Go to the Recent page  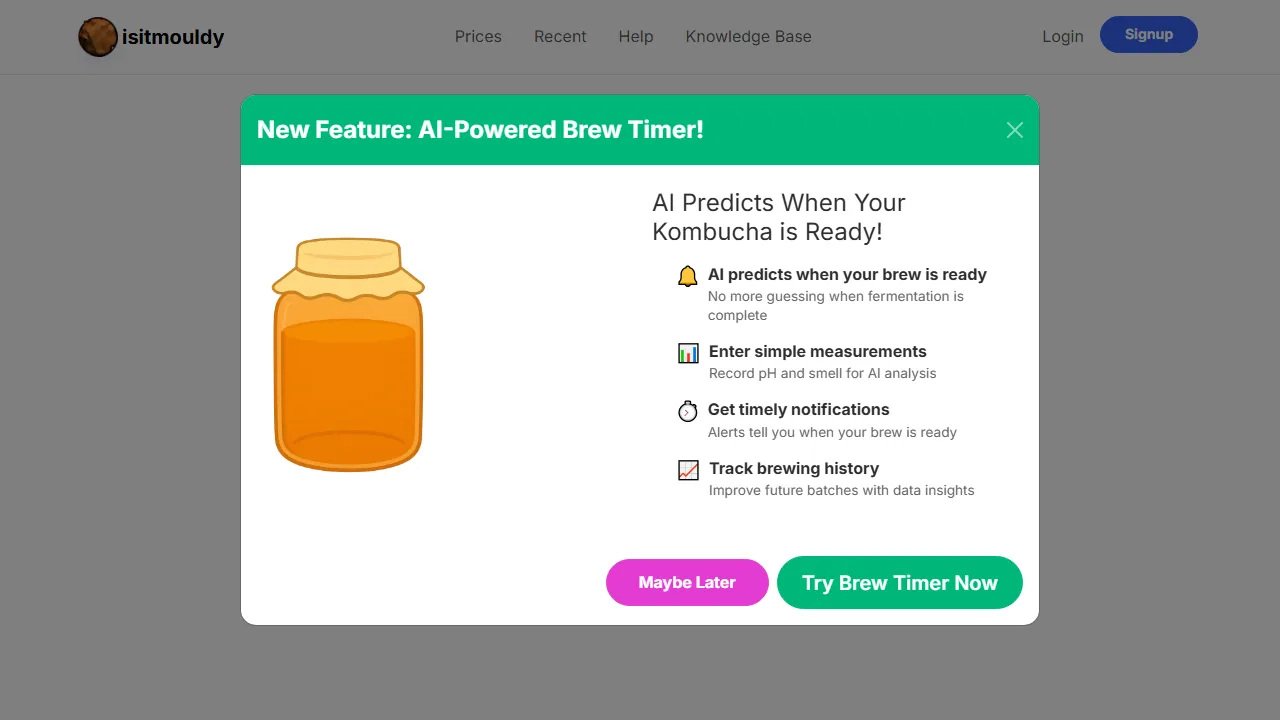coord(560,37)
